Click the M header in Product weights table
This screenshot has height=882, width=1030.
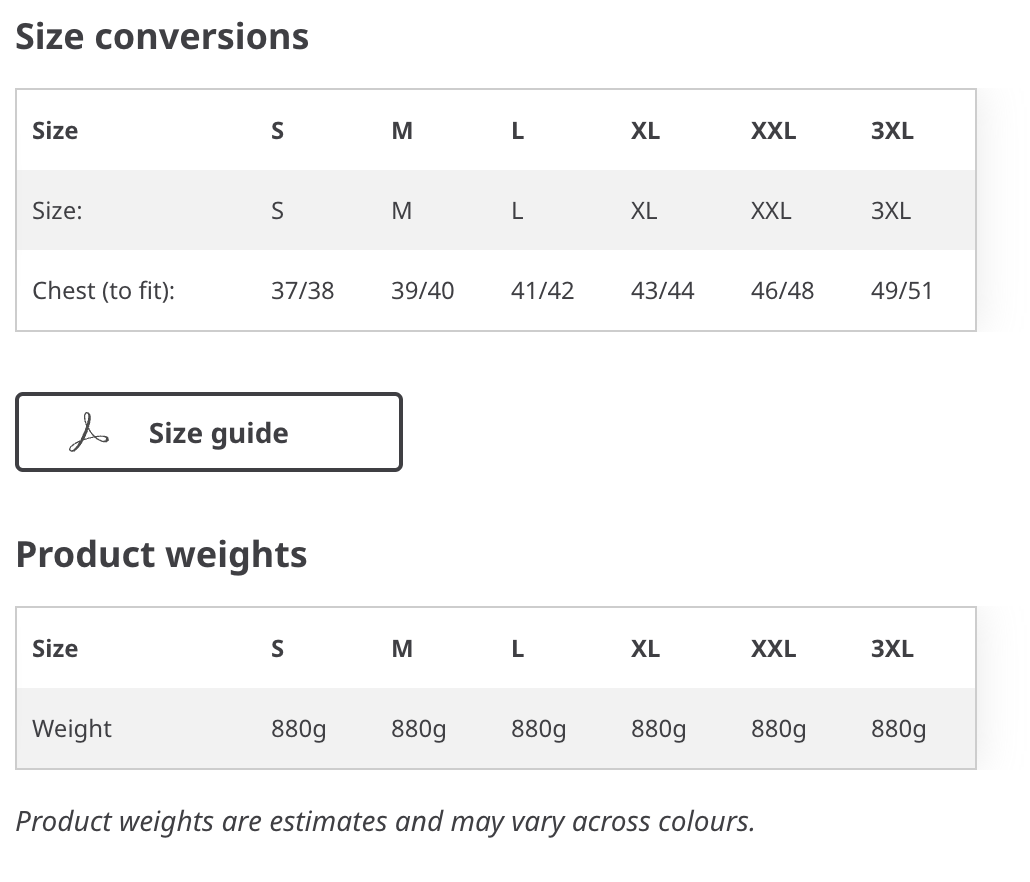(x=402, y=649)
